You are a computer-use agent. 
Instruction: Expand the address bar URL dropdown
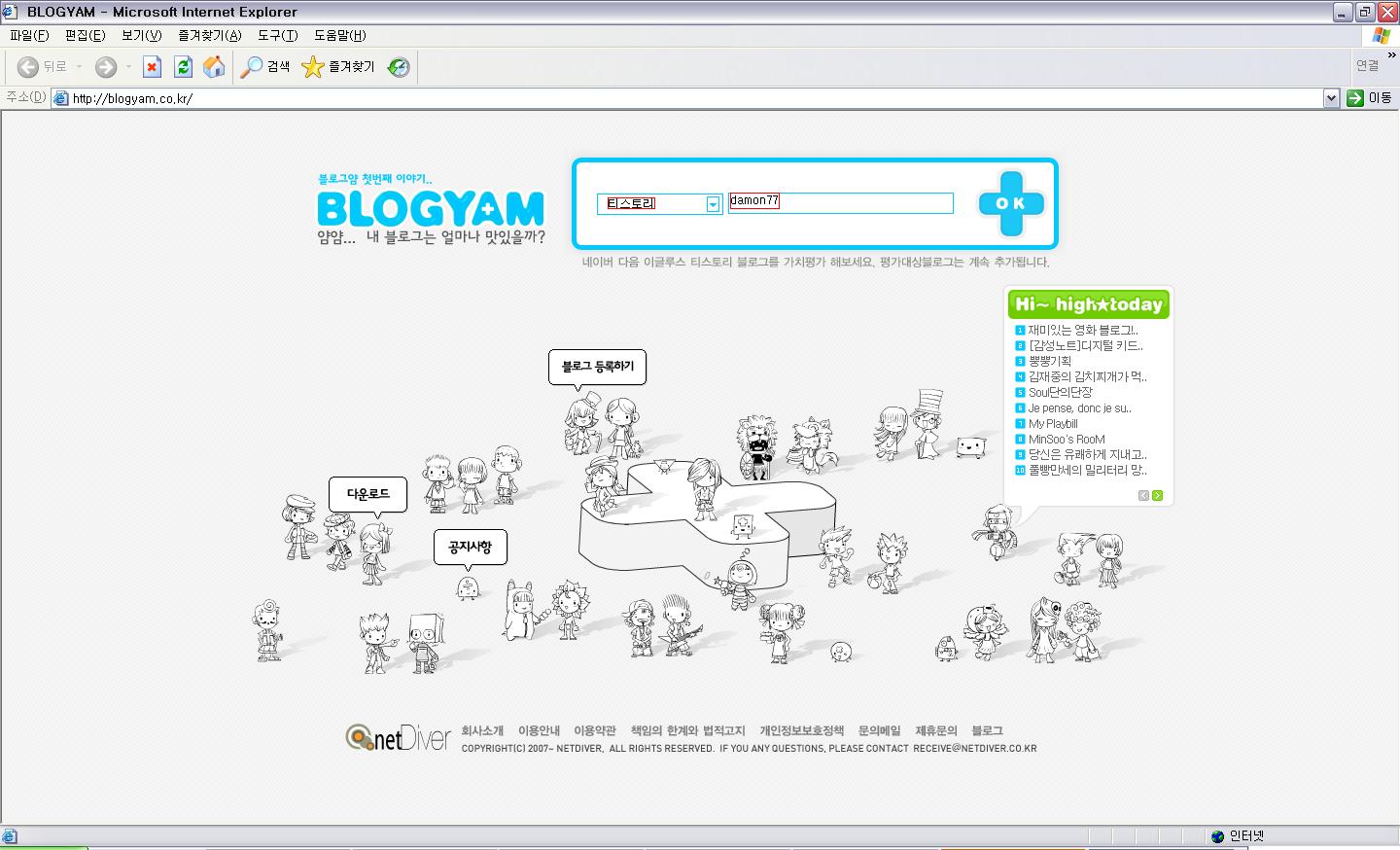pyautogui.click(x=1332, y=97)
